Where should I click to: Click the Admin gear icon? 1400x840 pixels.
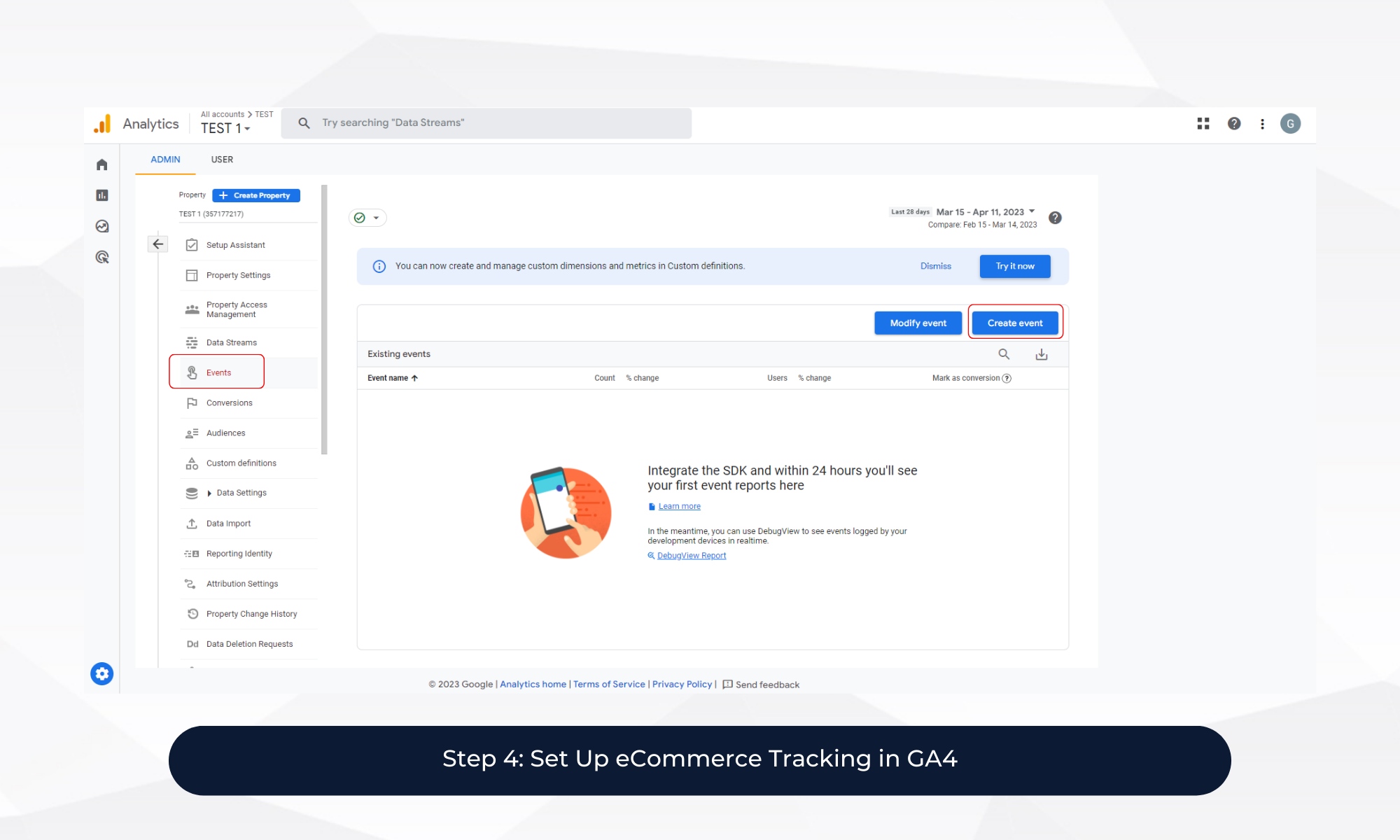[102, 673]
